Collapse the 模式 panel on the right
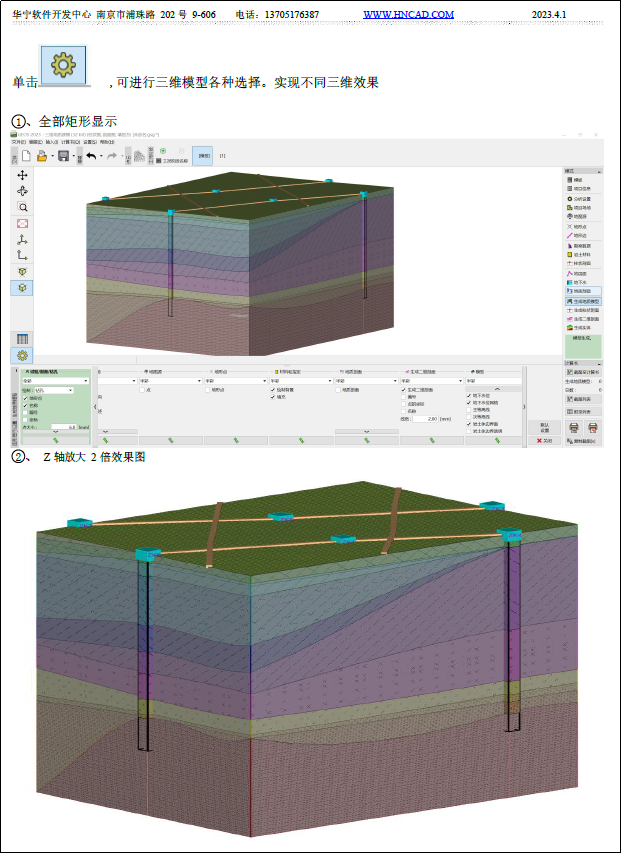 [599, 171]
